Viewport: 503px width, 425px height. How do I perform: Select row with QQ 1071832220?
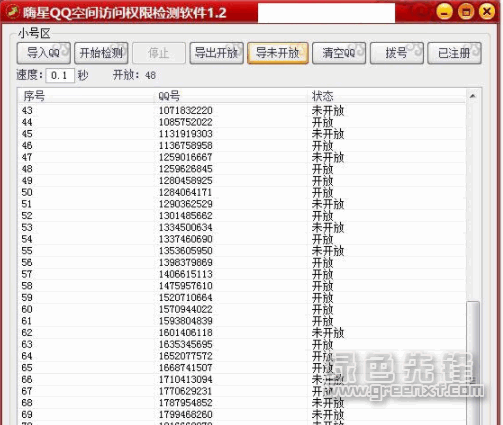(x=242, y=110)
